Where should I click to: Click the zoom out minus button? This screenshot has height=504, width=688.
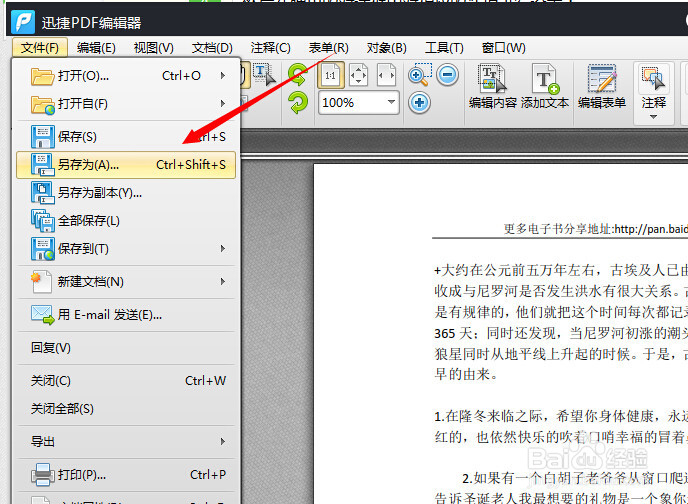click(x=448, y=75)
